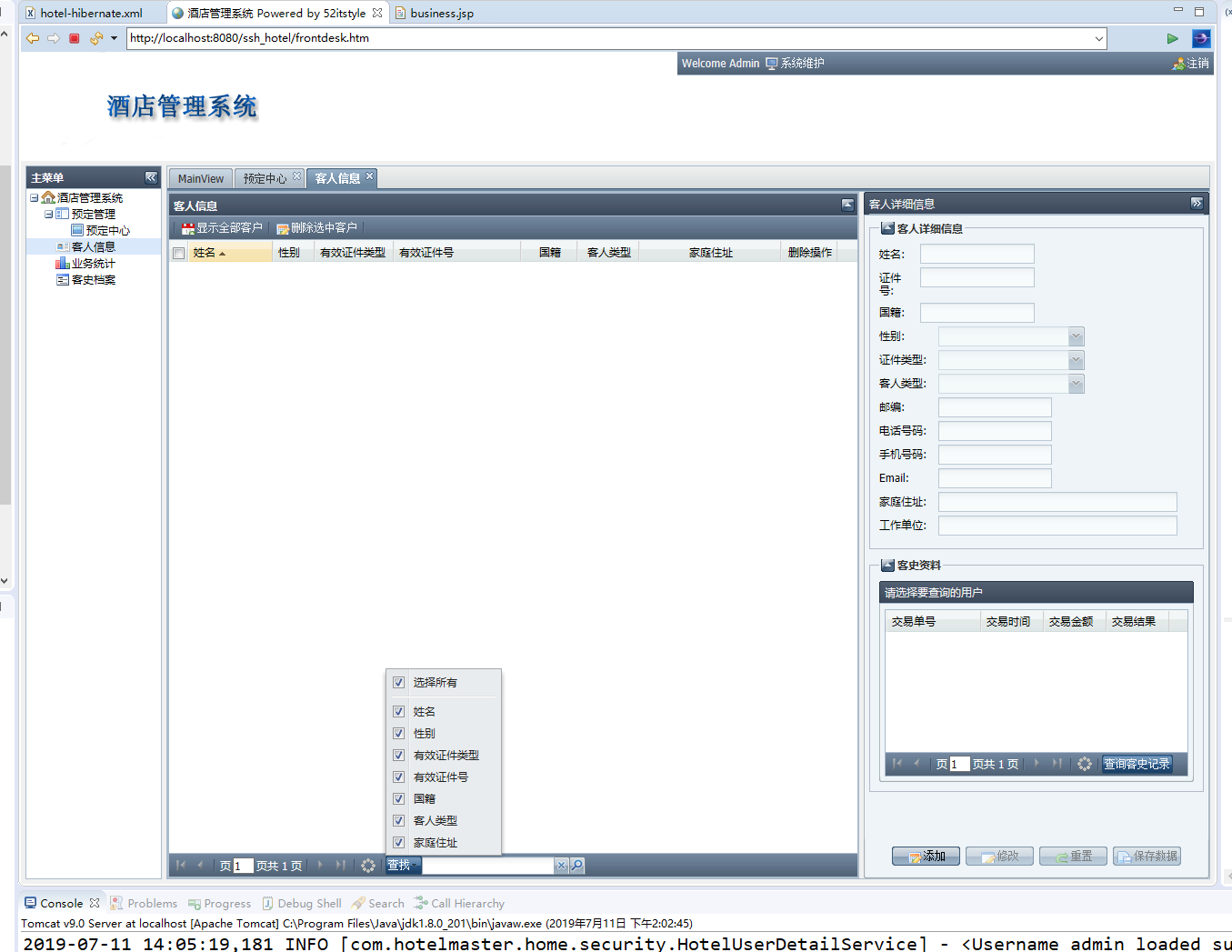Go to first page of transaction grid
This screenshot has width=1232, height=952.
(897, 764)
